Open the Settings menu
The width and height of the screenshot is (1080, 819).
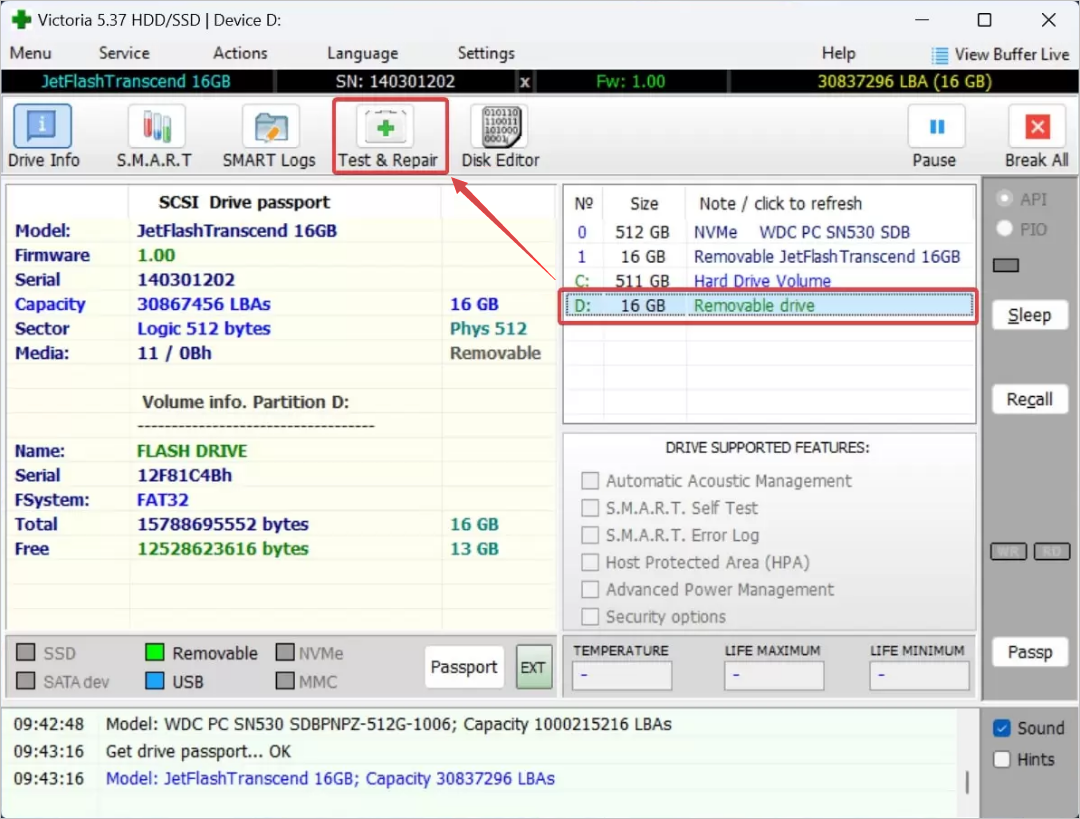[x=486, y=53]
